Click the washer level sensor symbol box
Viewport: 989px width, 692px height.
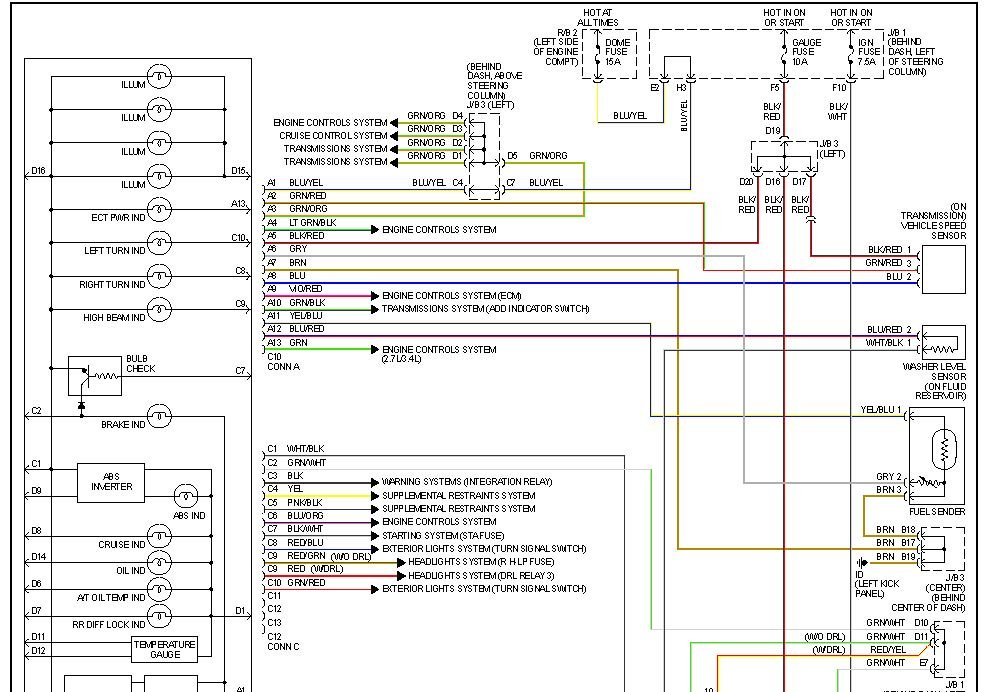pyautogui.click(x=944, y=343)
